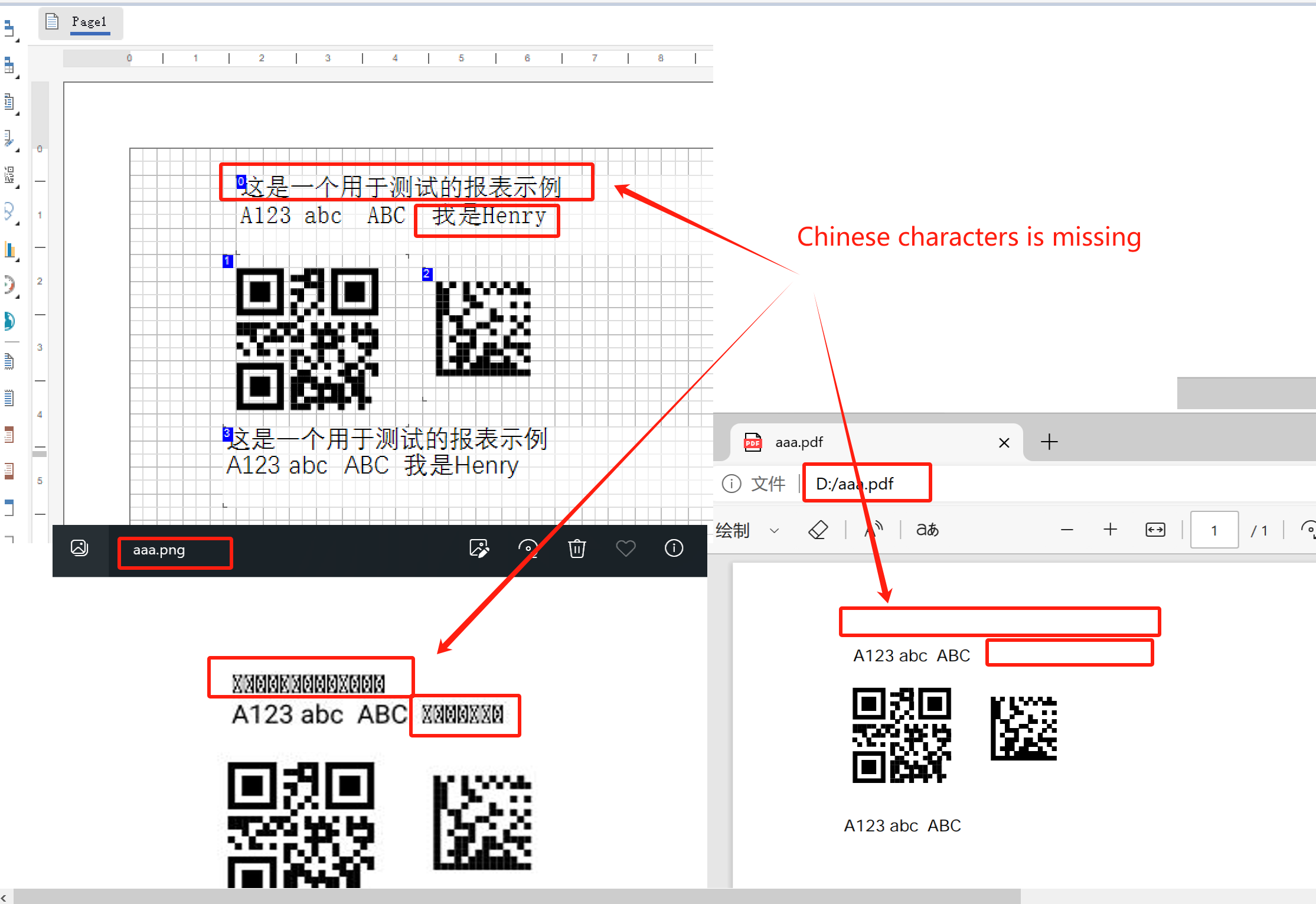The height and width of the screenshot is (904, 1316).
Task: Select the Shape object tool in designer sidebar
Action: point(9,211)
